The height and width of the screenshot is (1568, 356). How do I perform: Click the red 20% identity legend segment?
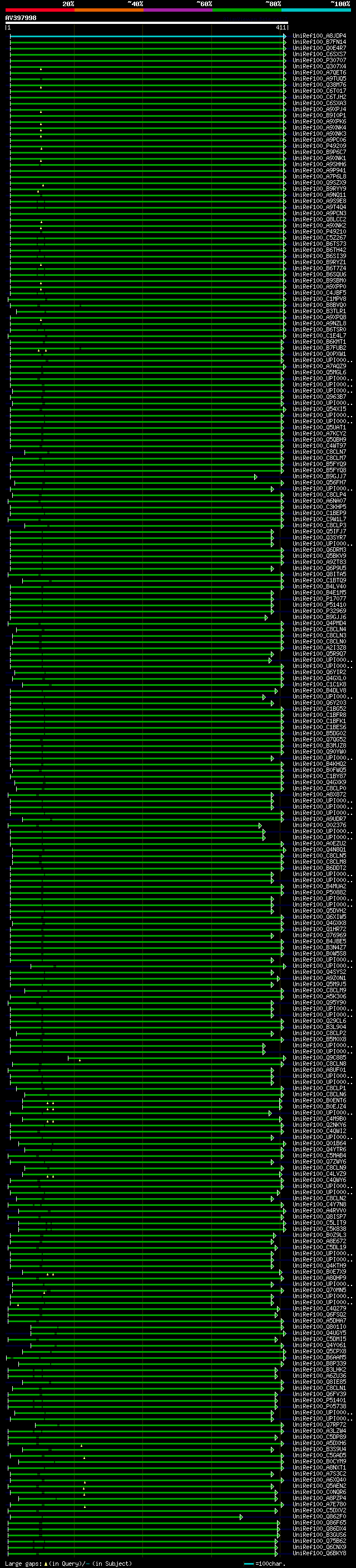39,11
